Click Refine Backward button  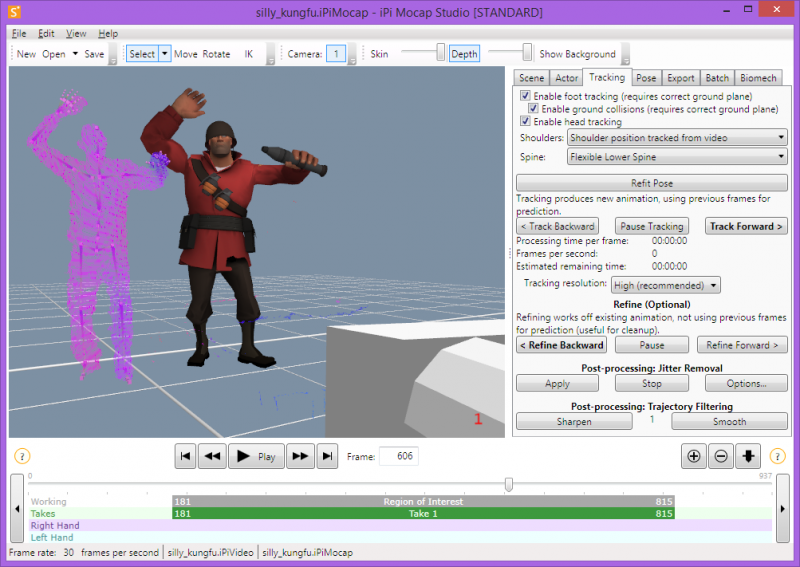pos(561,345)
